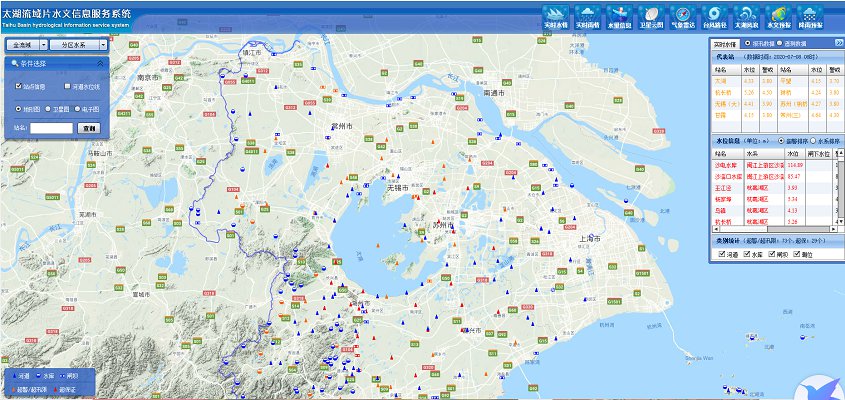
Task: Click the magnifier icon beside 条件选择
Action: pos(15,64)
